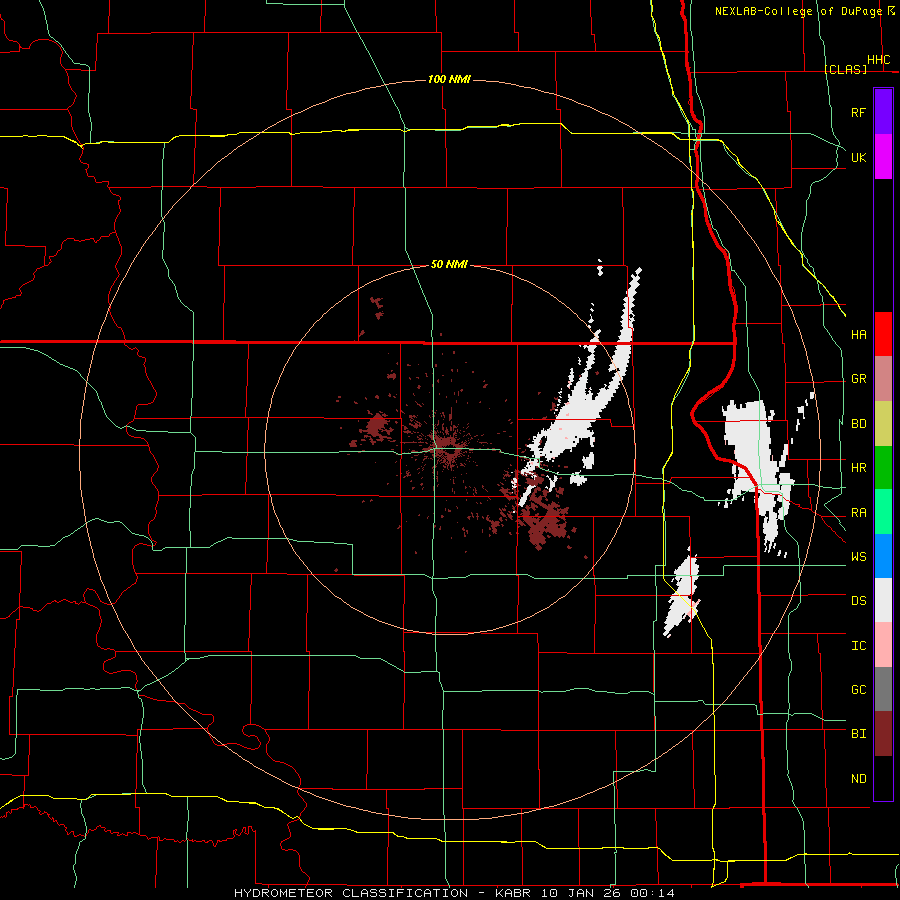900x900 pixels.
Task: Click the RA legend label text
Action: (858, 512)
